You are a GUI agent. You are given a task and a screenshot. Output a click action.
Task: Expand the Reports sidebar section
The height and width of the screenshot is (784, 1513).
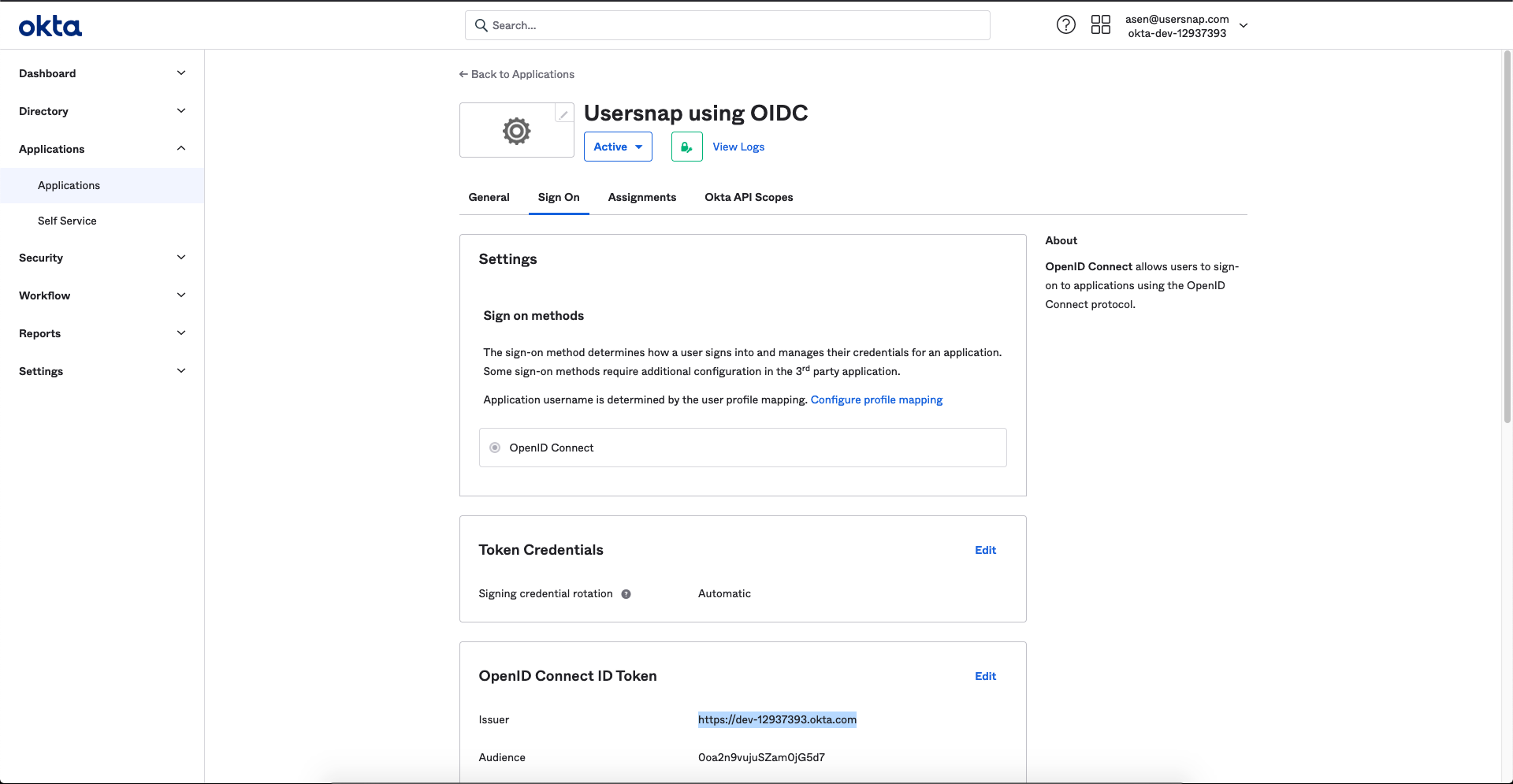(102, 333)
